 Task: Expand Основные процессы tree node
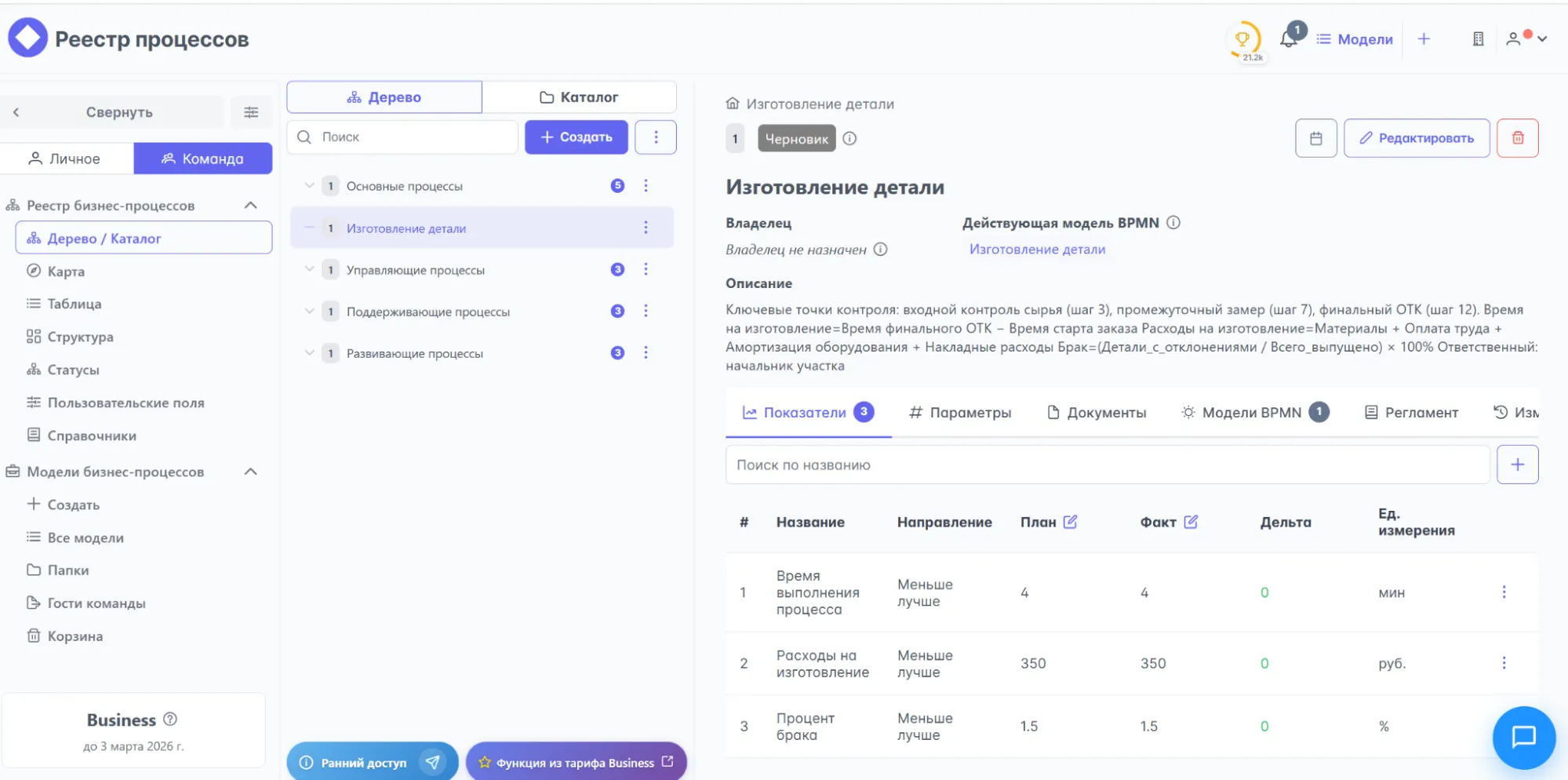tap(309, 186)
